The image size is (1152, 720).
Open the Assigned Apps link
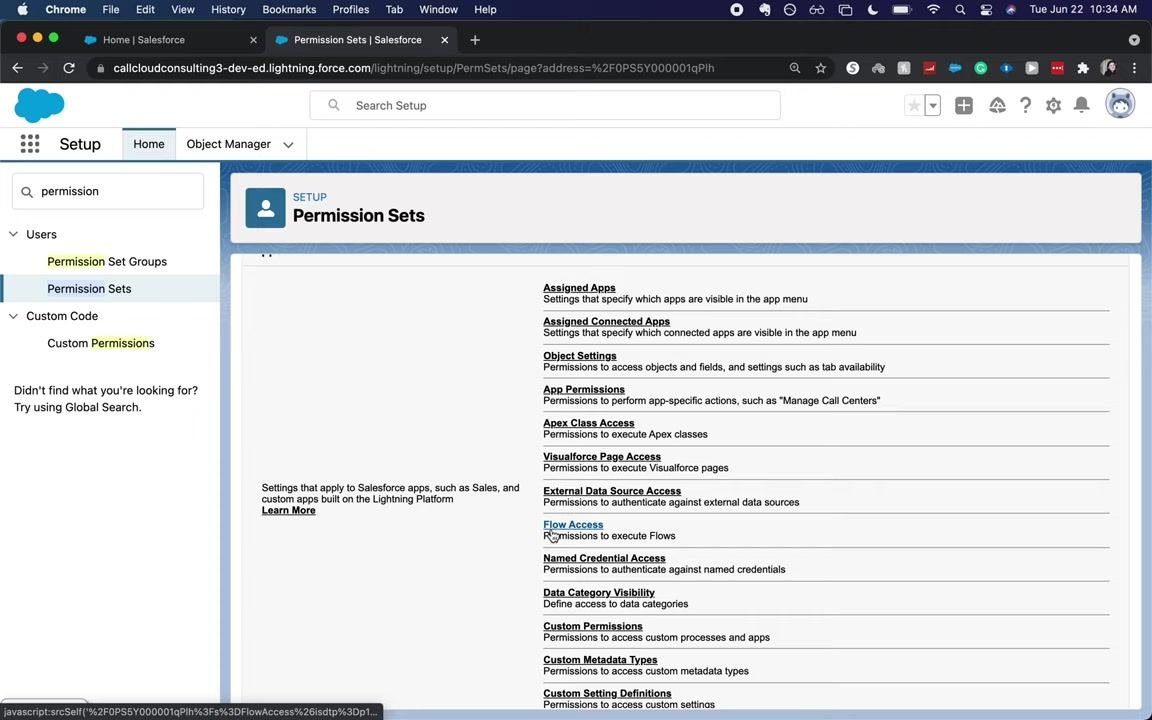click(579, 288)
